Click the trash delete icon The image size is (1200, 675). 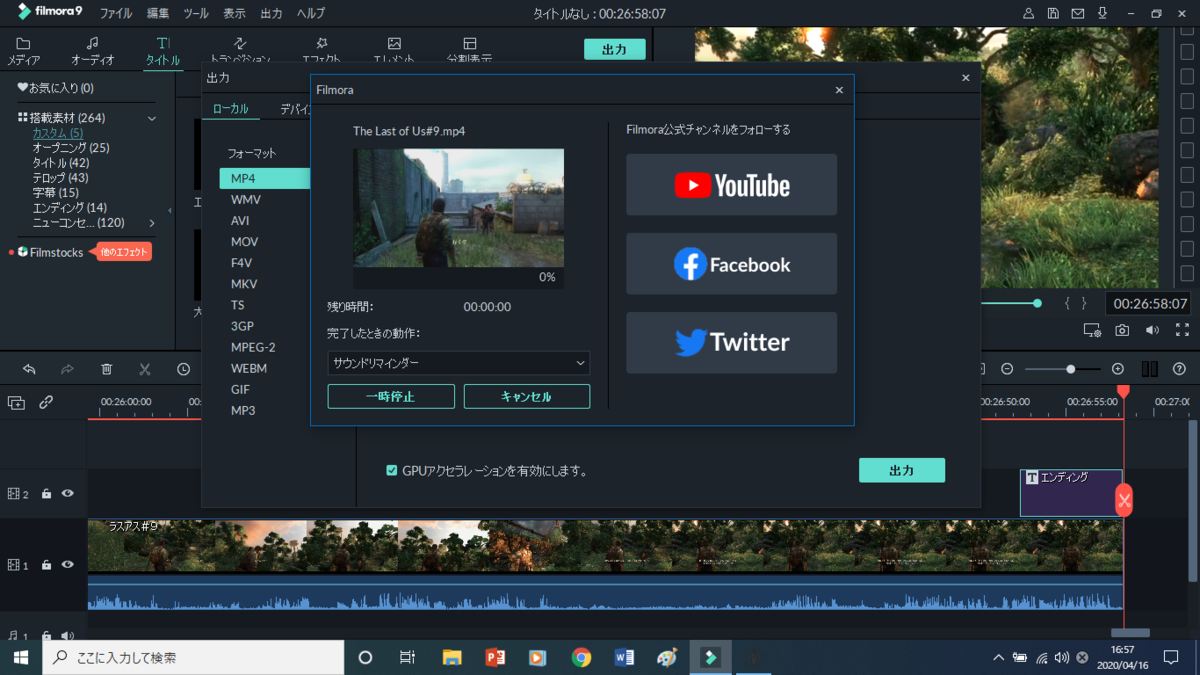pos(106,369)
